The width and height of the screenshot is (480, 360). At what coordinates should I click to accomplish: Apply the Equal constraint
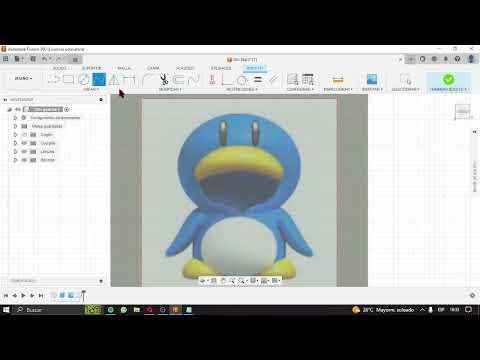point(258,79)
